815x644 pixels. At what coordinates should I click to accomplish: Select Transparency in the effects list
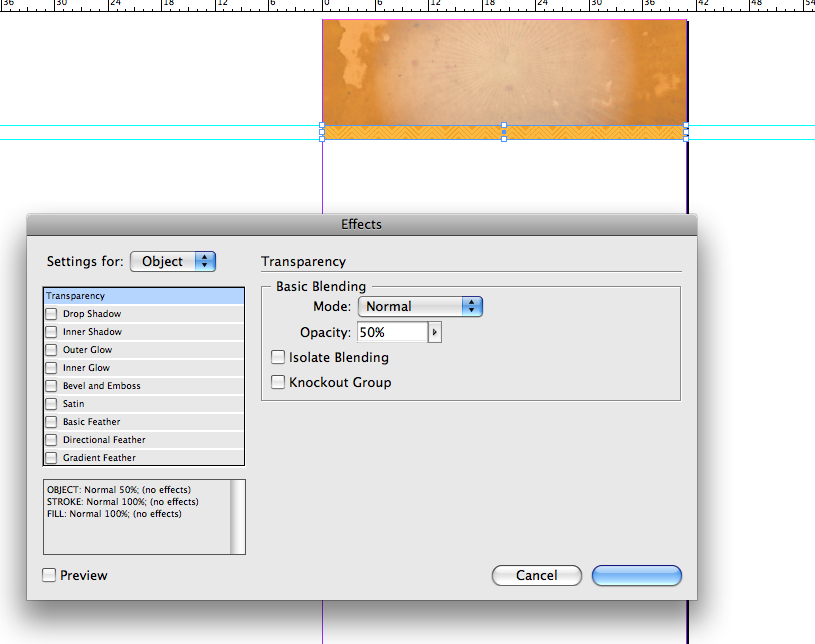tap(144, 296)
